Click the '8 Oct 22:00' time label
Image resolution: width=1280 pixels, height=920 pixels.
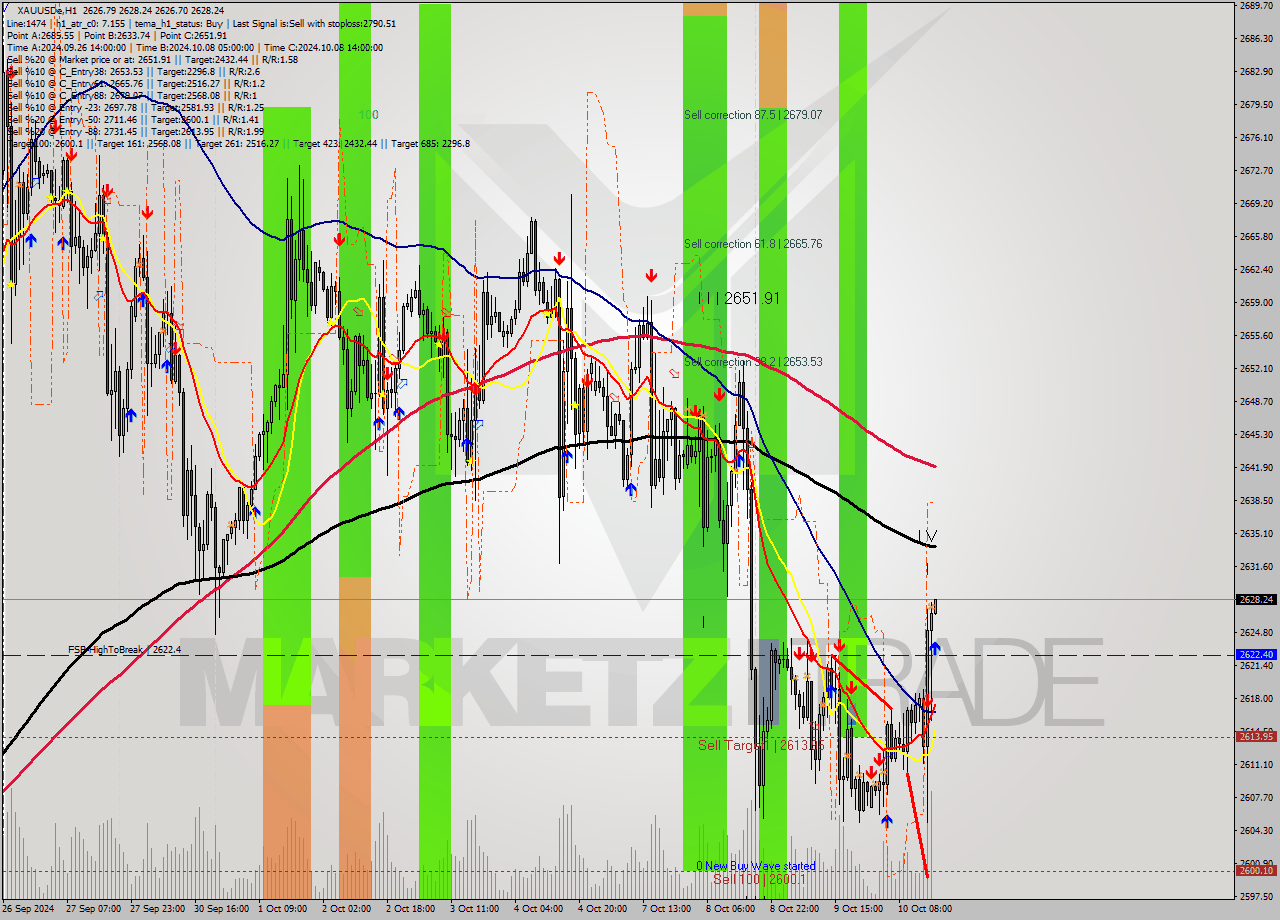795,909
